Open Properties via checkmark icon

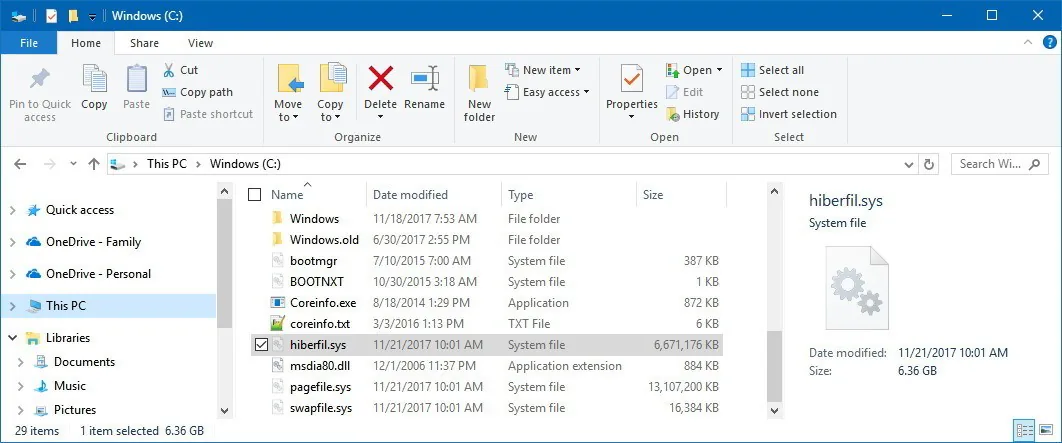[631, 79]
